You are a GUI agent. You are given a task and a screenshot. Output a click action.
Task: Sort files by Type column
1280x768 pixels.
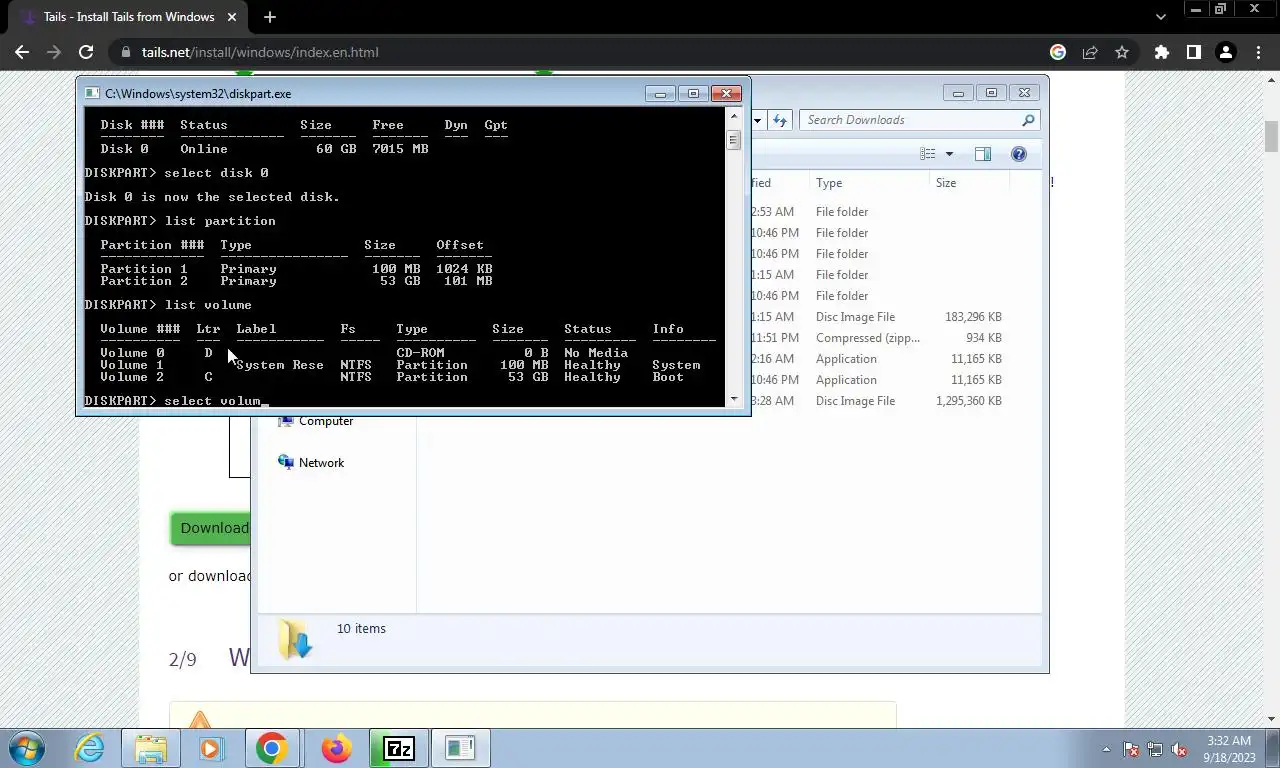[870, 183]
